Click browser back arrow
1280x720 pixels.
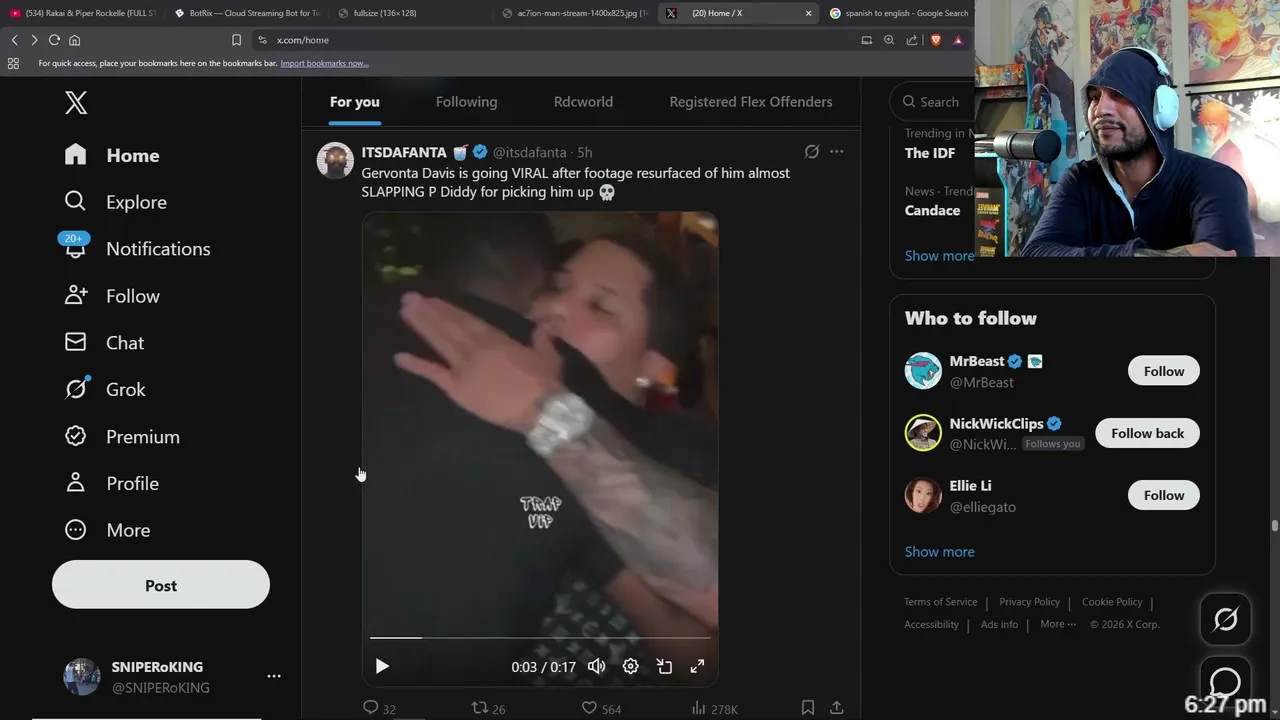14,40
